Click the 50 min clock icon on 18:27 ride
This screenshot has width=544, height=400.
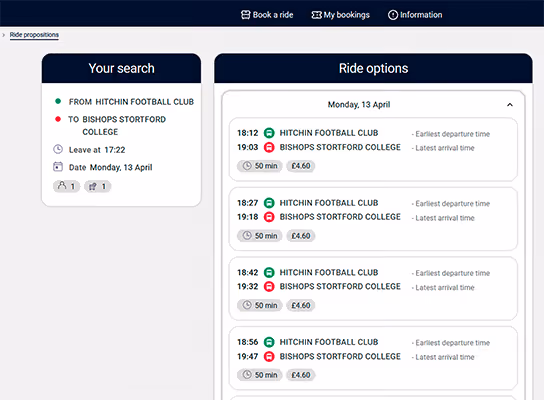(247, 236)
